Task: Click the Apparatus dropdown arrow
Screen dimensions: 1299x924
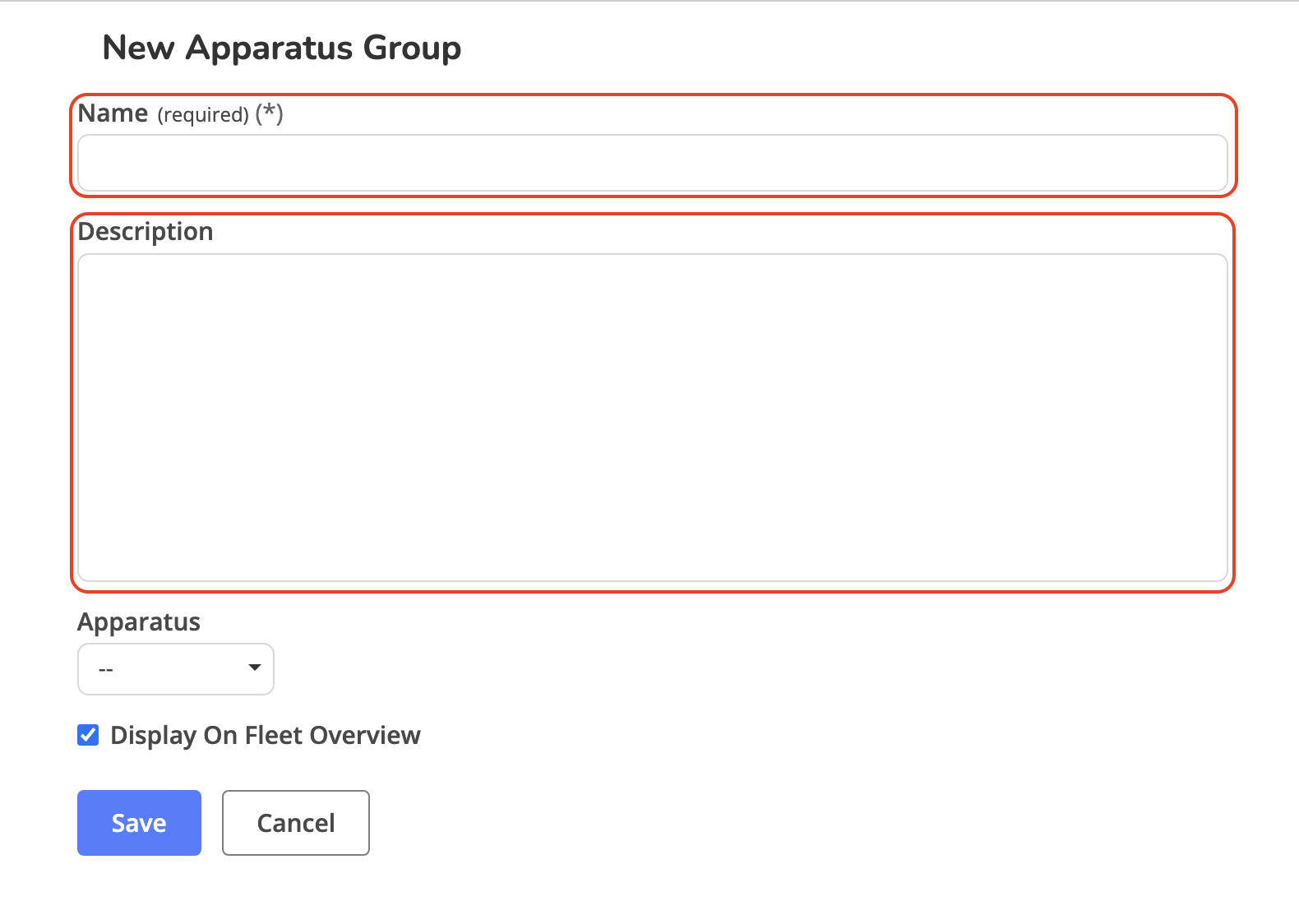Action: 255,668
